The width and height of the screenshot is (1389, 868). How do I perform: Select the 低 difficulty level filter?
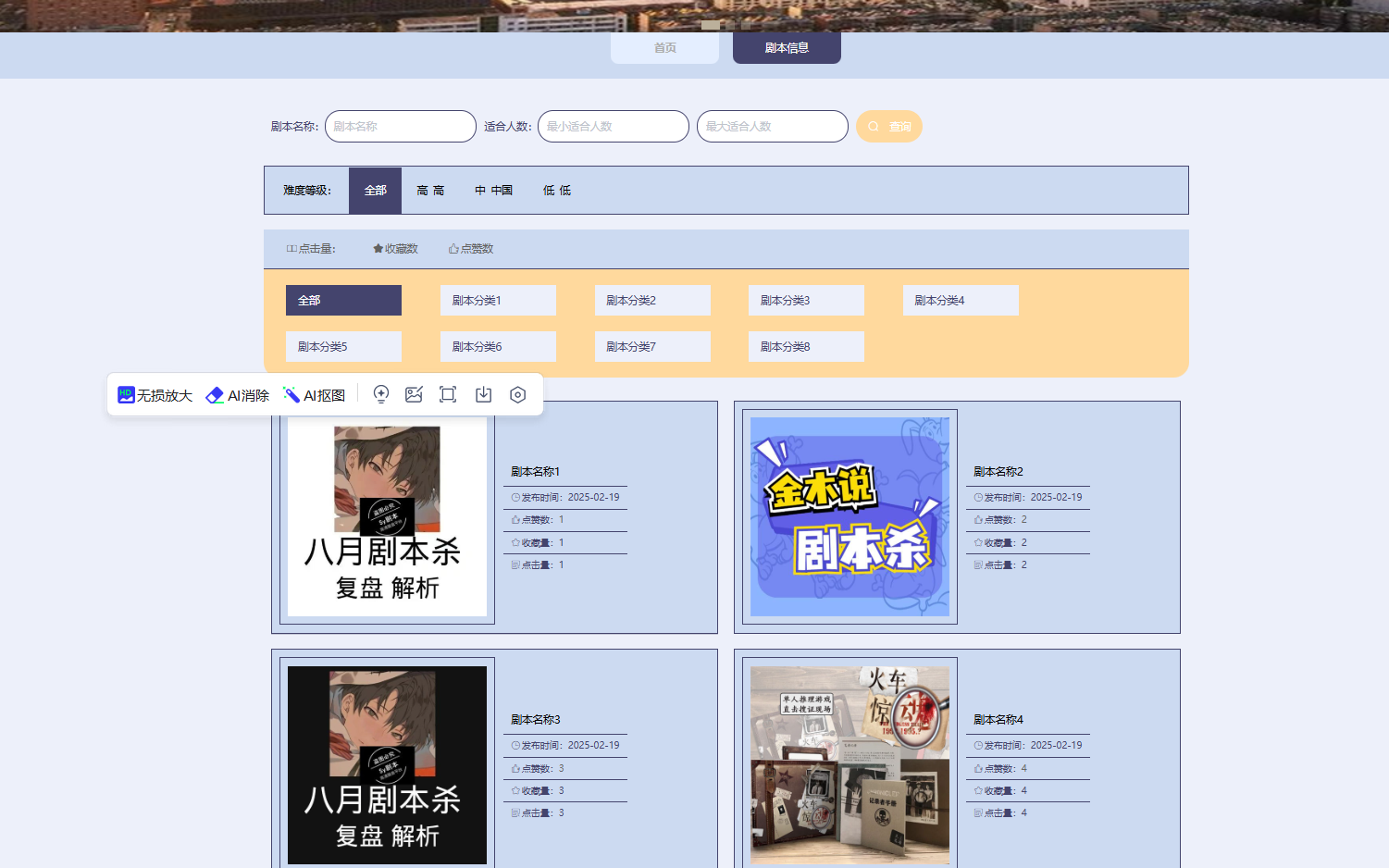tap(557, 191)
